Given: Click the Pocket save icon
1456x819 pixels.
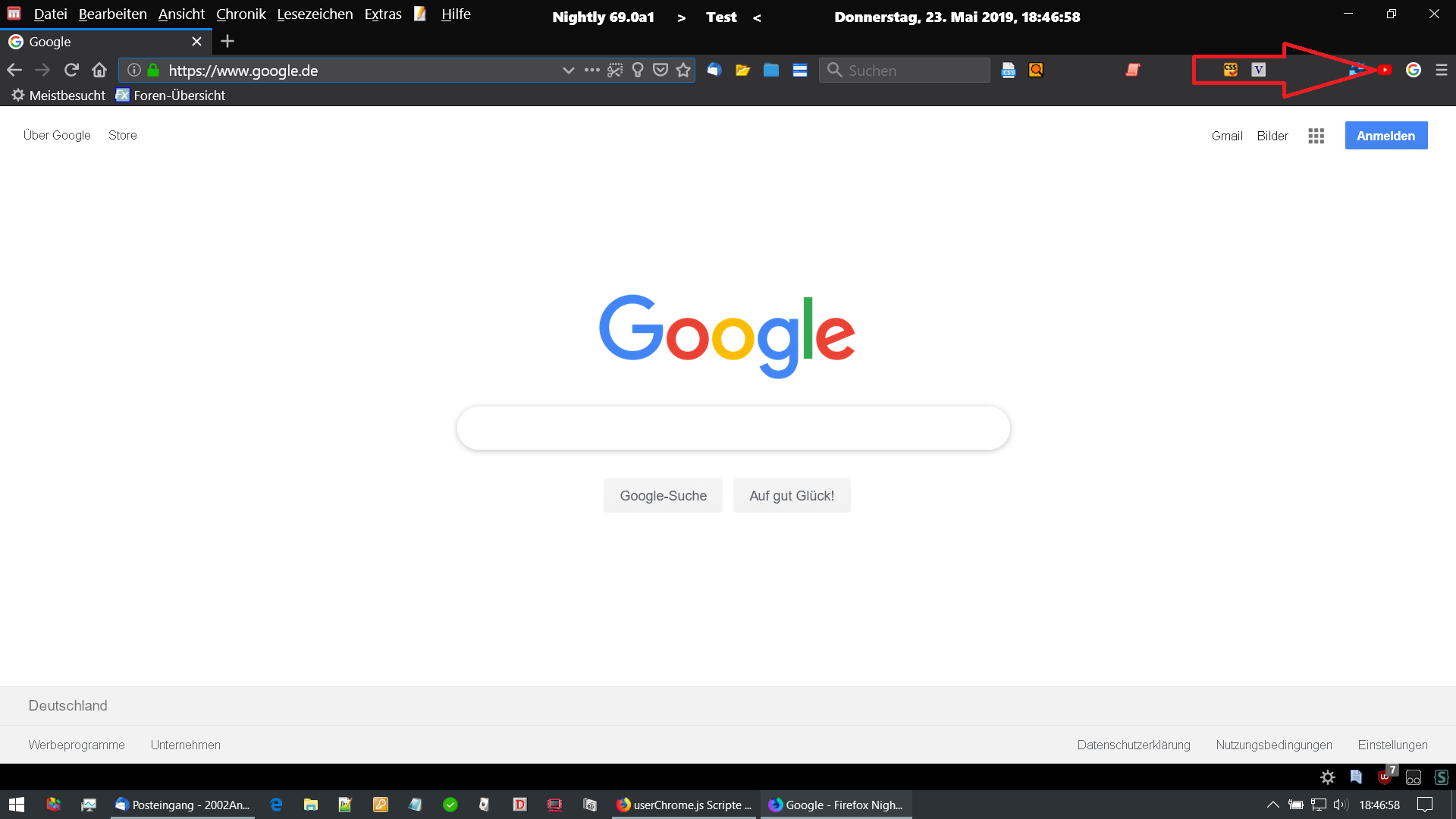Looking at the screenshot, I should [661, 70].
